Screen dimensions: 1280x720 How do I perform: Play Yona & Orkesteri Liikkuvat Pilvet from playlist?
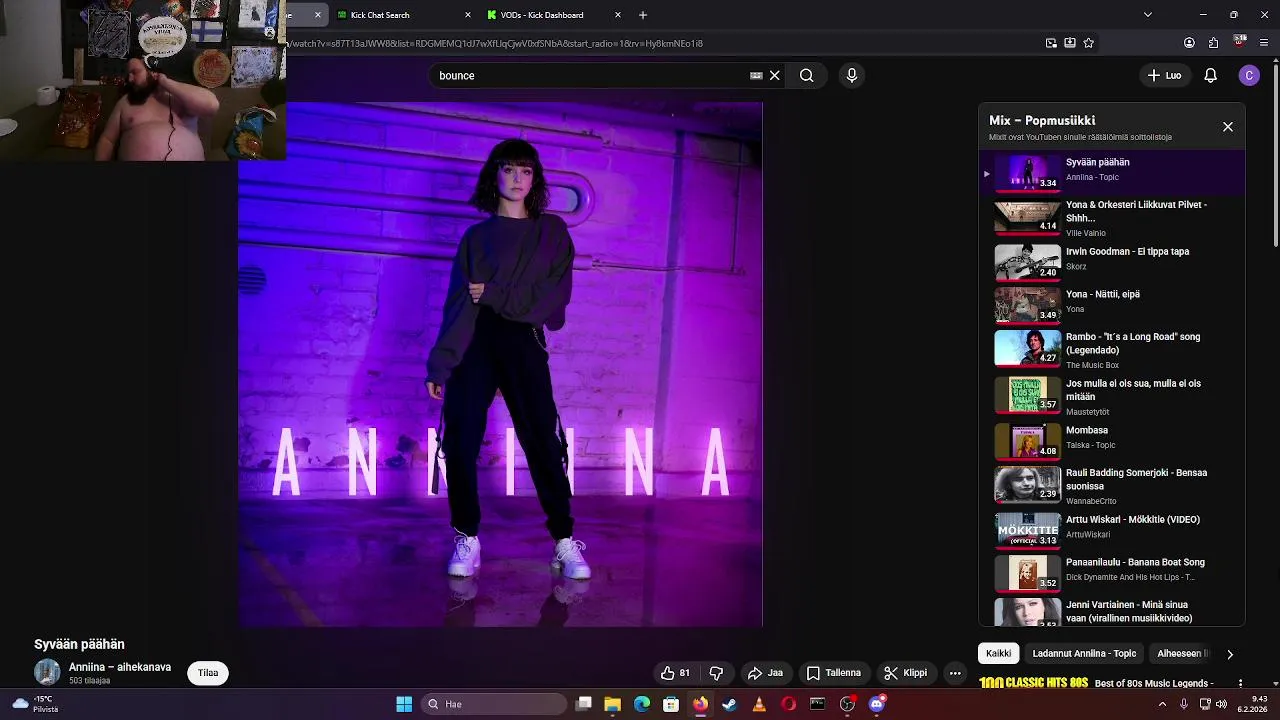pos(1112,218)
